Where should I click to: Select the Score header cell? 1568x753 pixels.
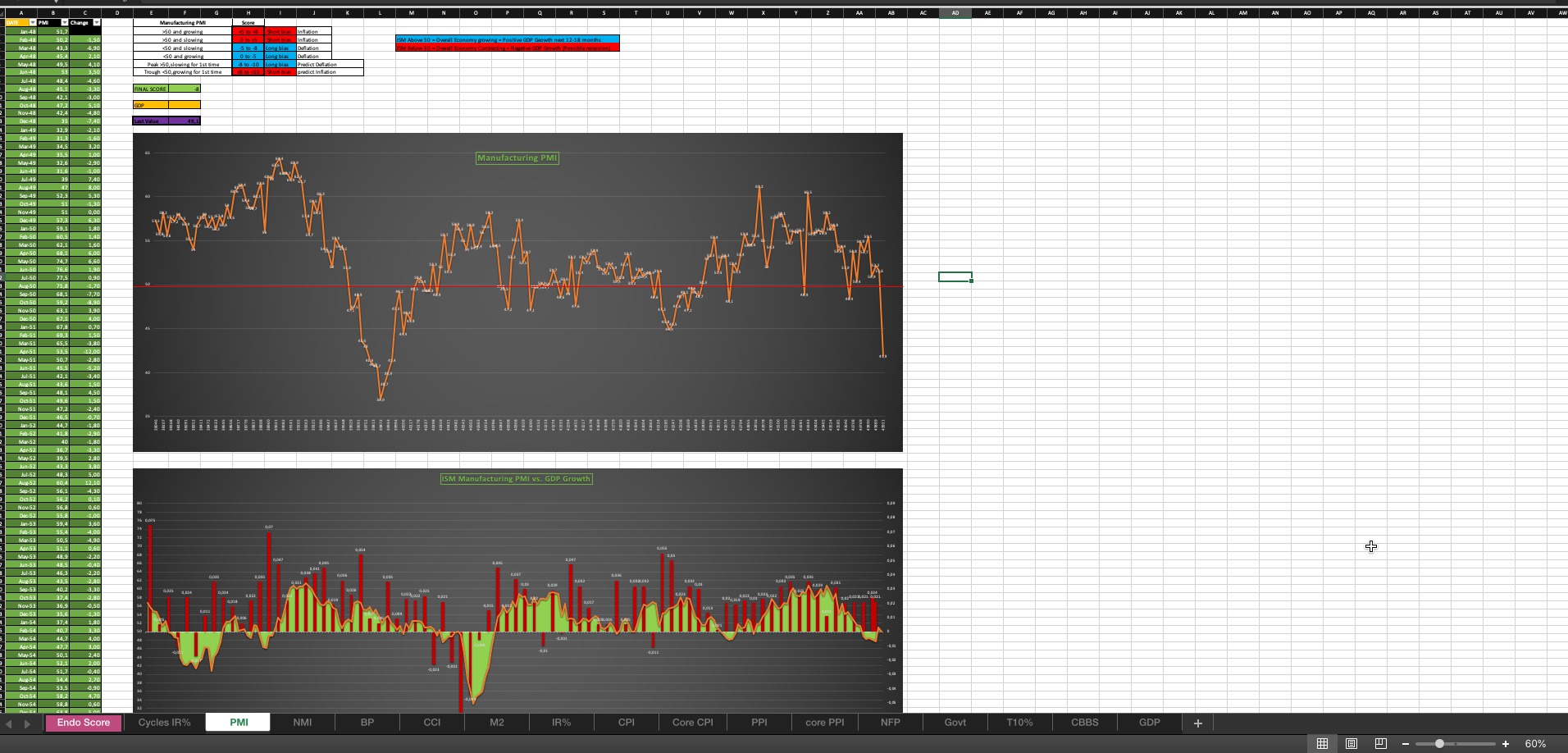pyautogui.click(x=248, y=23)
